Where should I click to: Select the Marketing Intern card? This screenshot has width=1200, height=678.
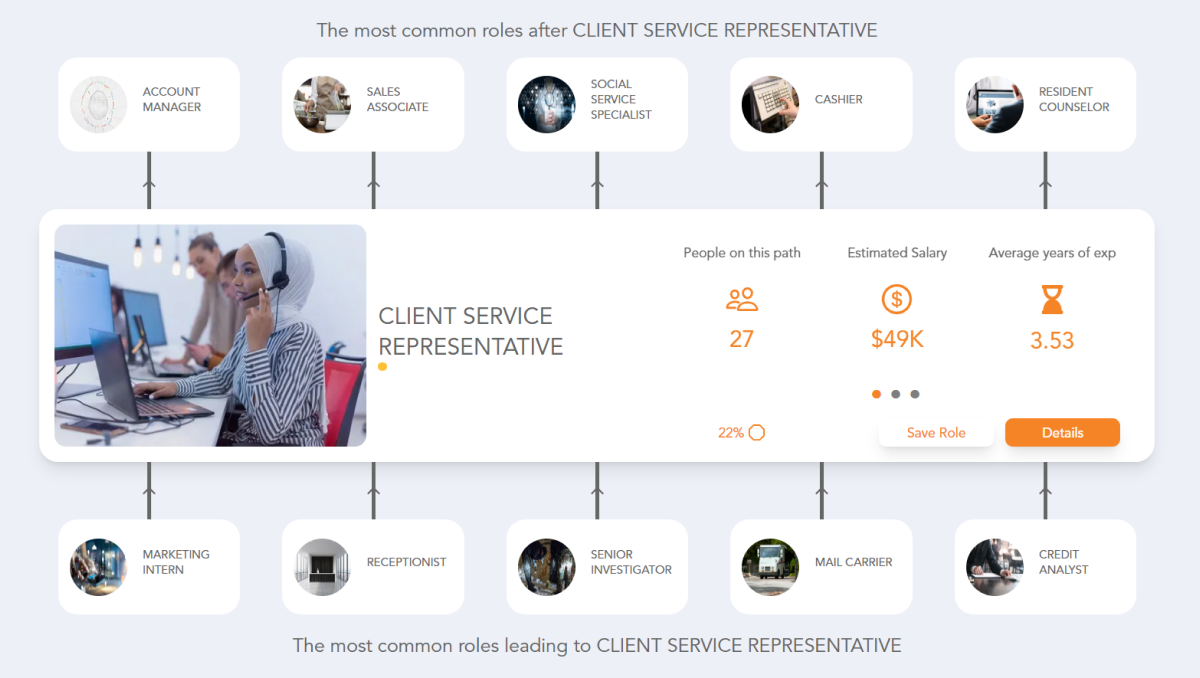click(x=148, y=567)
